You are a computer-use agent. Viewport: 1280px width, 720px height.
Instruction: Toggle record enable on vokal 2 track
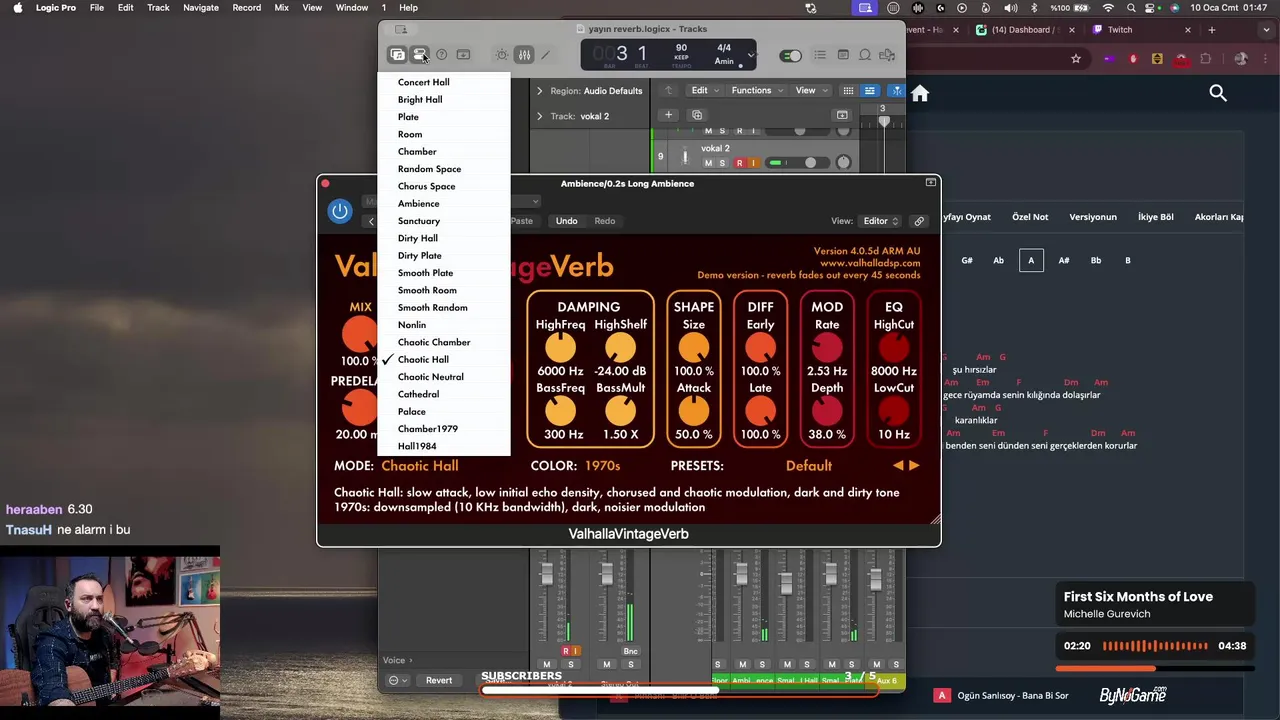click(740, 163)
